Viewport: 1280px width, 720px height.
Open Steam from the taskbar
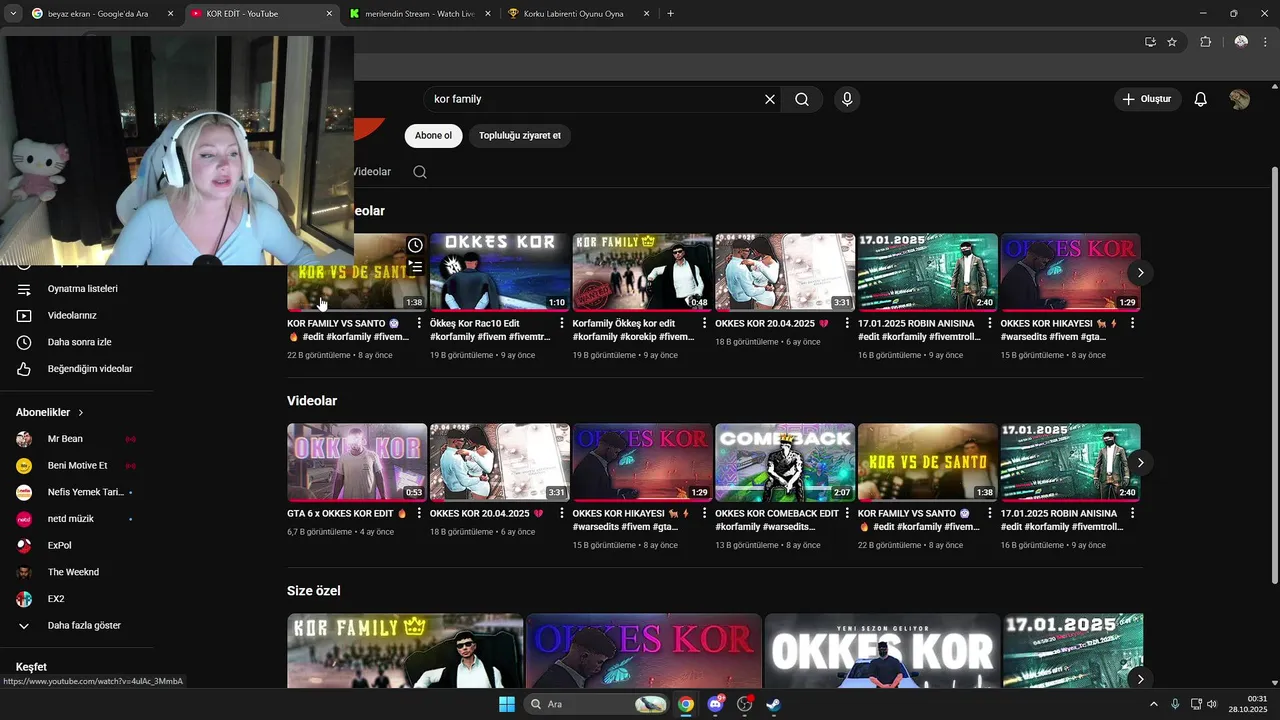773,704
